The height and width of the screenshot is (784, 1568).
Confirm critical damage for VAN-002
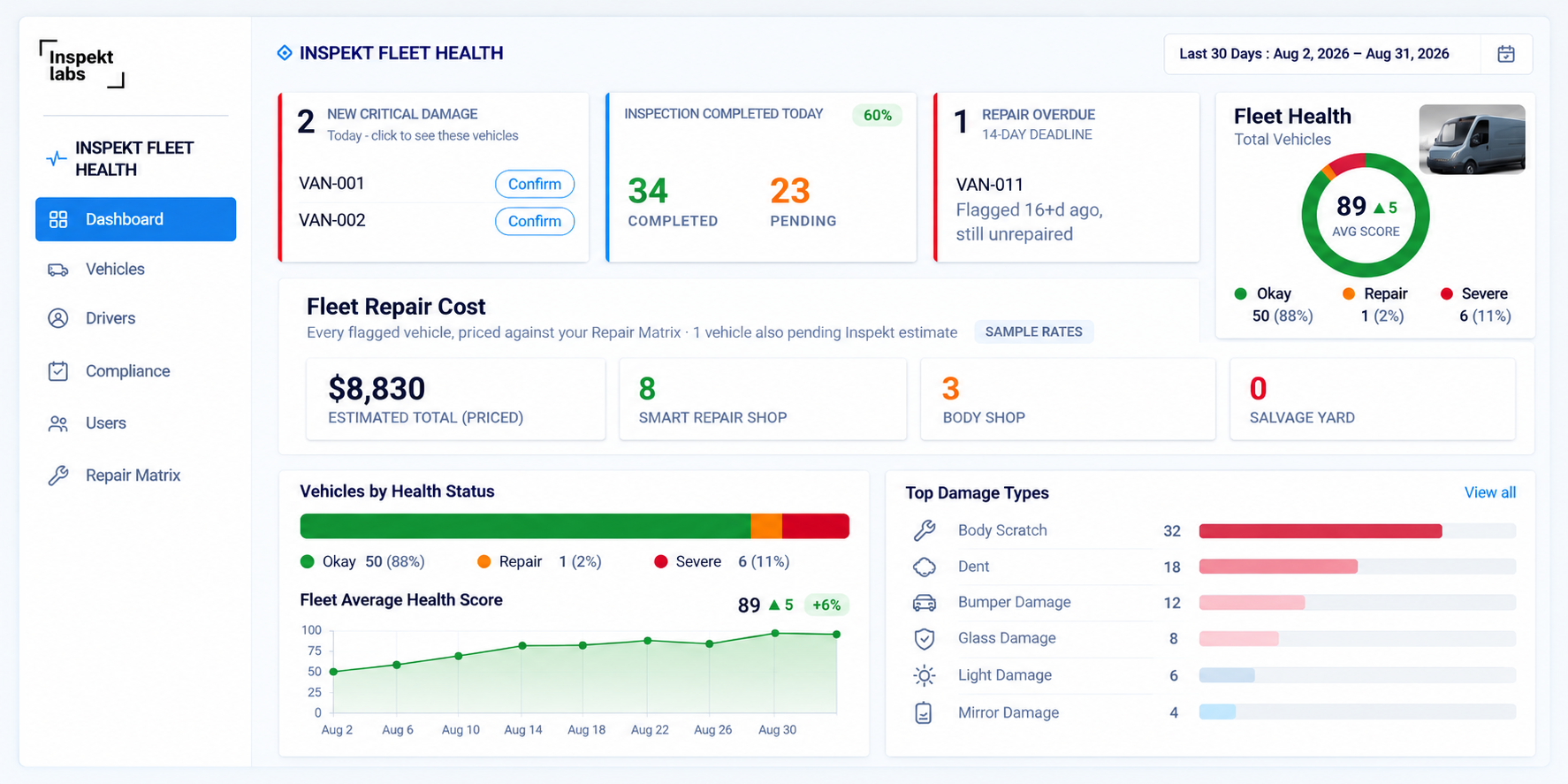click(x=535, y=221)
